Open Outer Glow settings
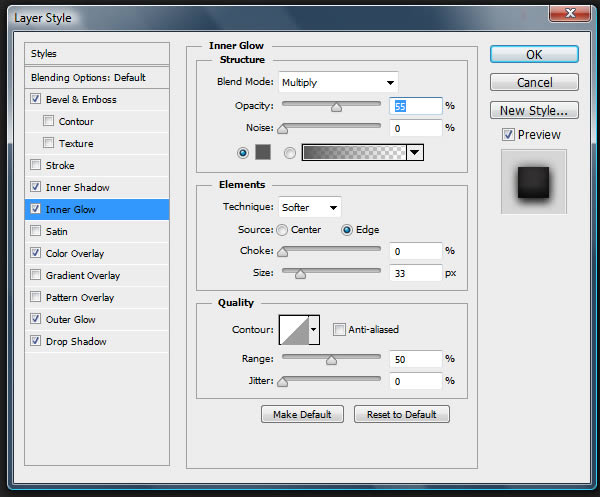This screenshot has width=600, height=497. click(71, 319)
